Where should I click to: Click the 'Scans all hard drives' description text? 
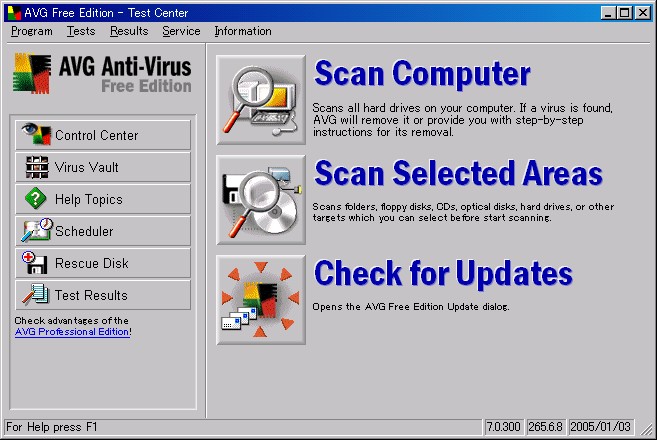click(x=463, y=120)
